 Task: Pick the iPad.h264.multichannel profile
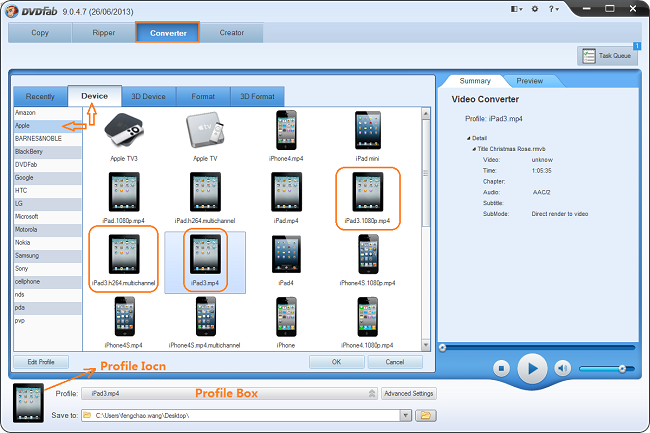point(205,192)
